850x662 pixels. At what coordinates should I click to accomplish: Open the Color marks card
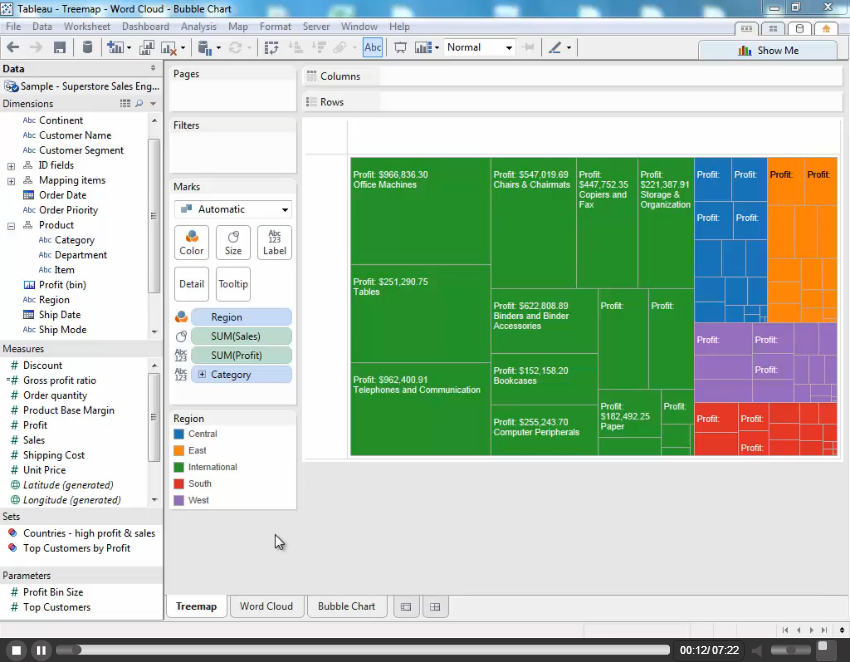191,242
